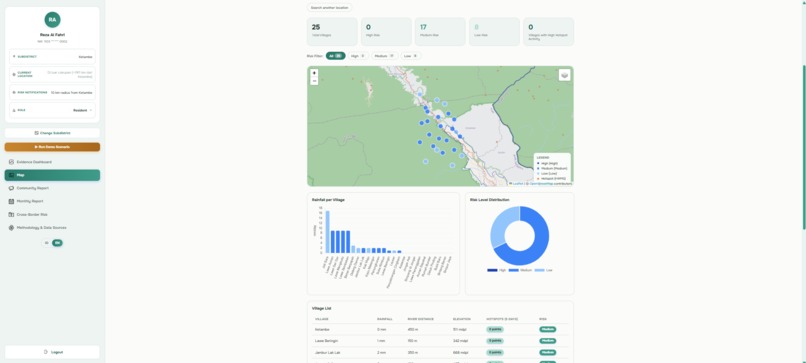Toggle Low series in donut legend

pyautogui.click(x=543, y=270)
